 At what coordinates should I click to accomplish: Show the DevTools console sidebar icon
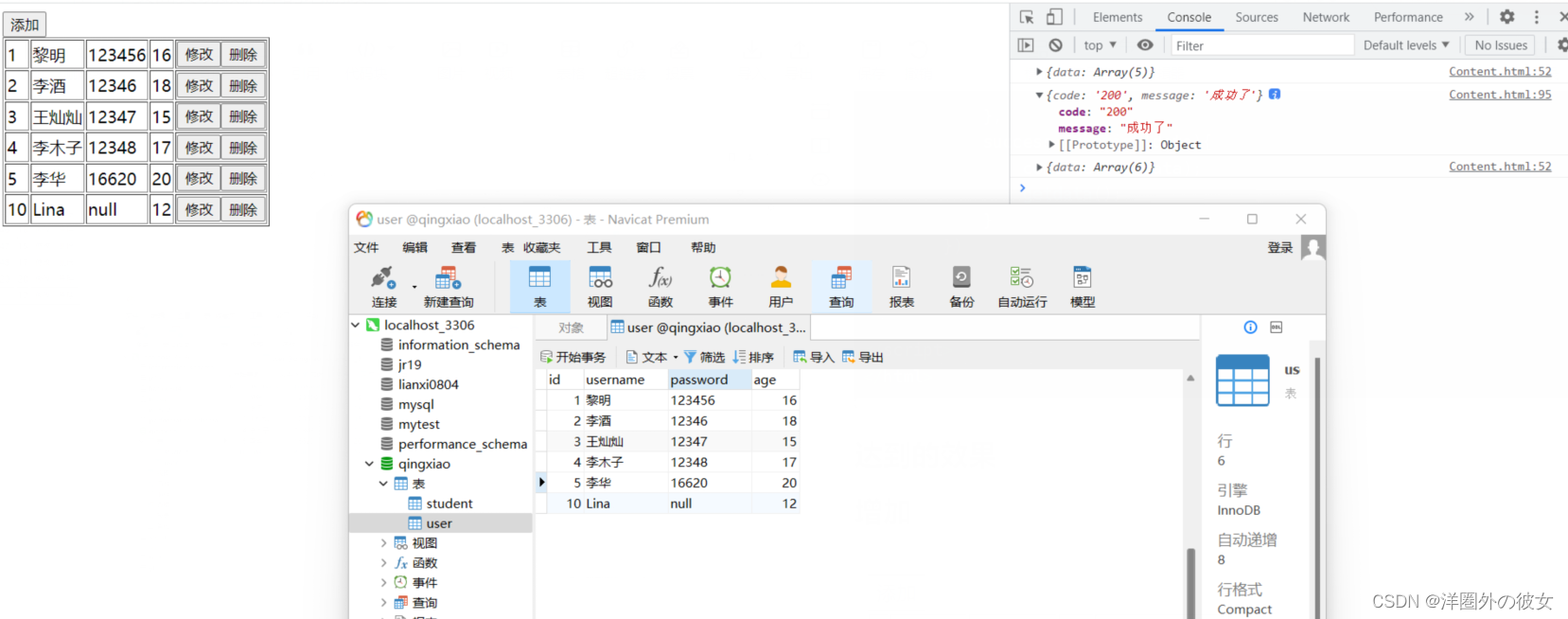click(1026, 45)
